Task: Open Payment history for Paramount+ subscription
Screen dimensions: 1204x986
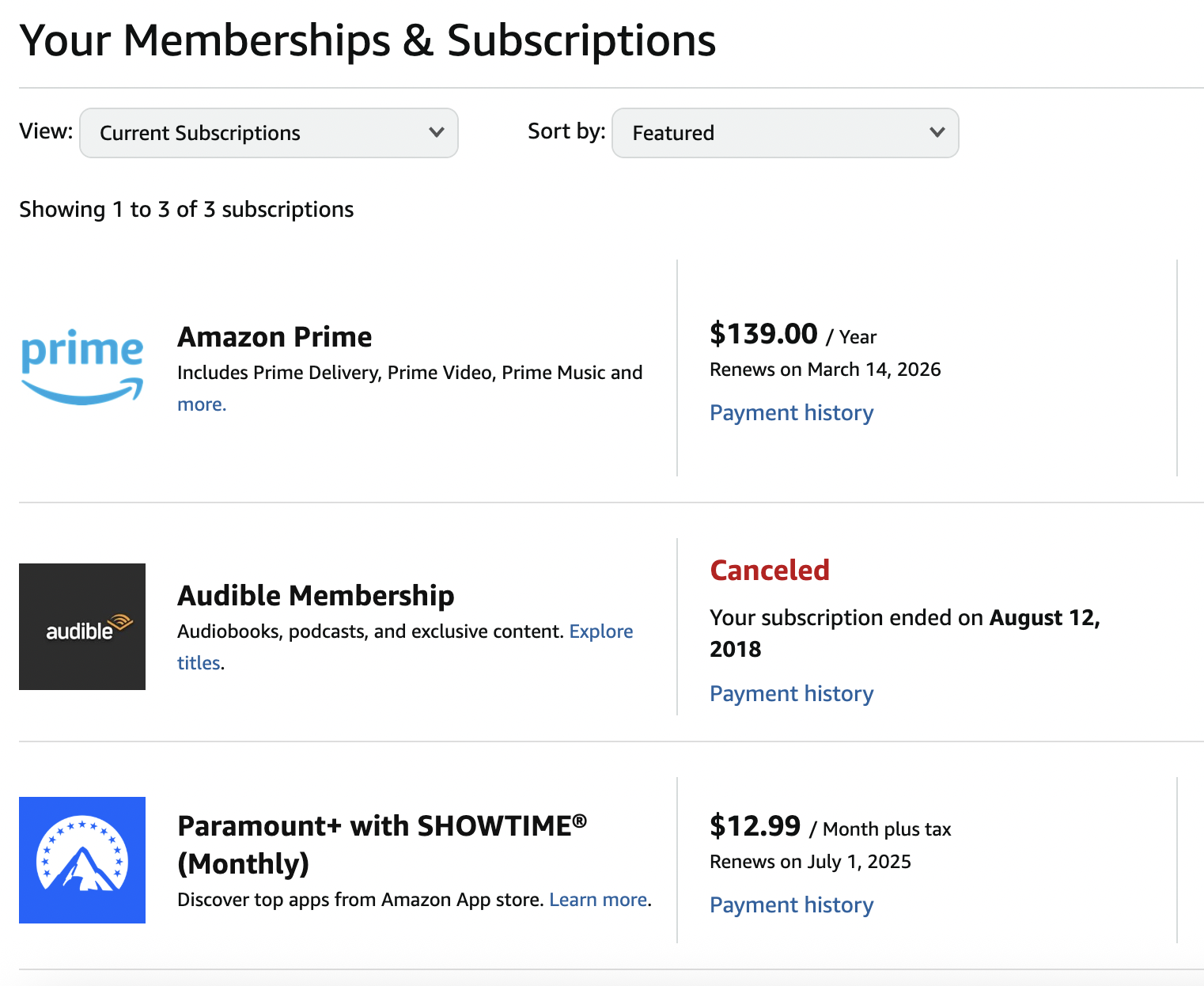Action: [x=791, y=905]
